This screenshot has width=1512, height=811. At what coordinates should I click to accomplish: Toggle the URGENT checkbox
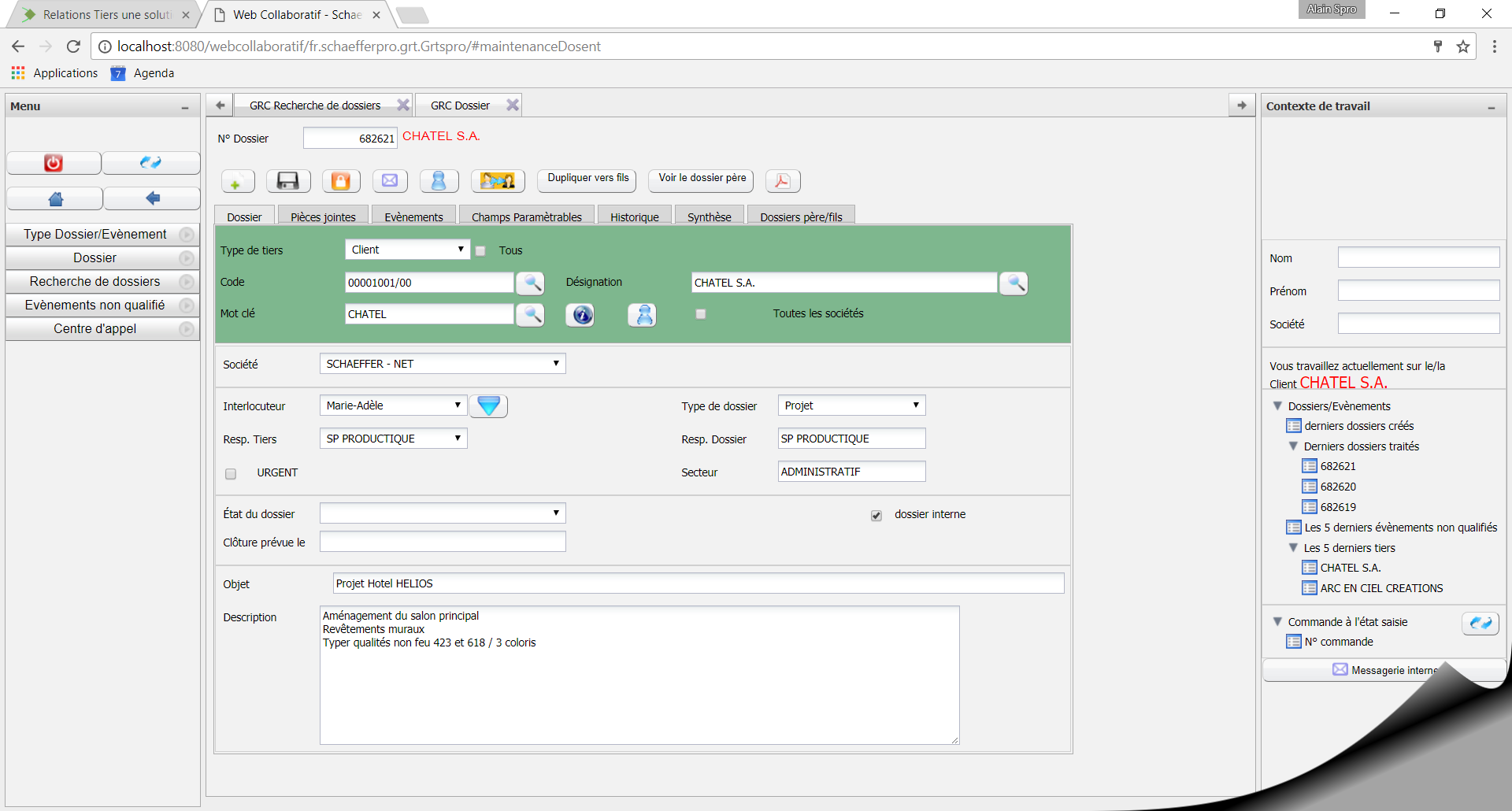tap(231, 473)
